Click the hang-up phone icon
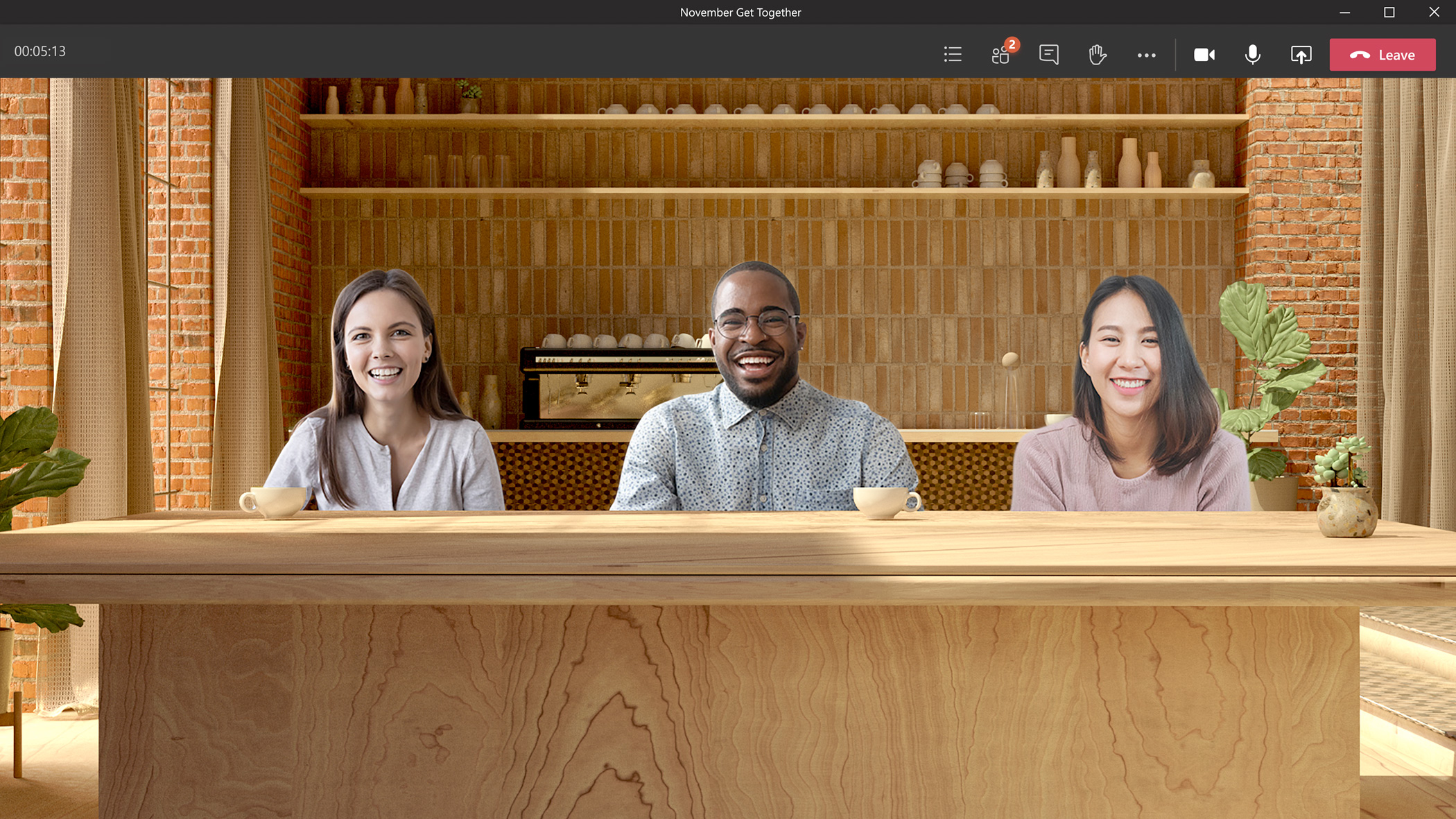 [1360, 55]
